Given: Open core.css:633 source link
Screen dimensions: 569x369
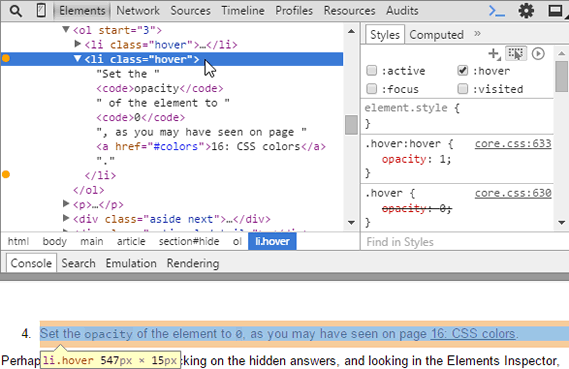Looking at the screenshot, I should pyautogui.click(x=513, y=144).
